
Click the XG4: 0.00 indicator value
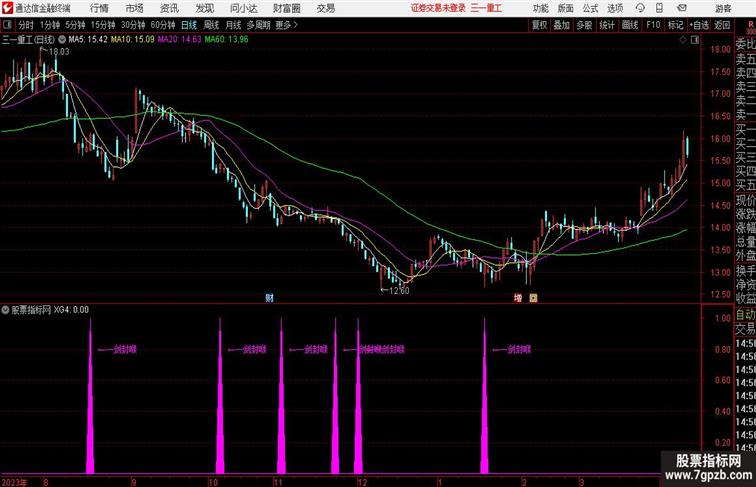point(71,310)
